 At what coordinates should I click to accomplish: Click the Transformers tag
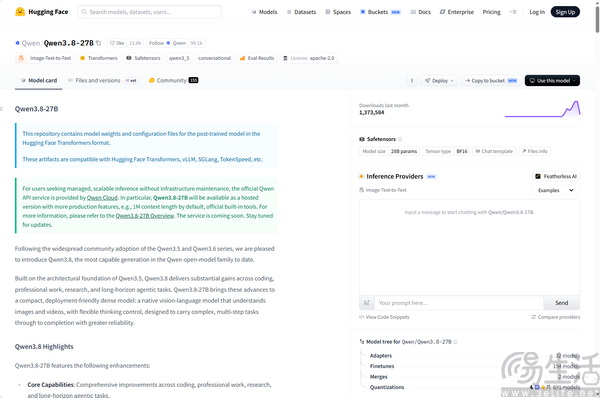(99, 58)
